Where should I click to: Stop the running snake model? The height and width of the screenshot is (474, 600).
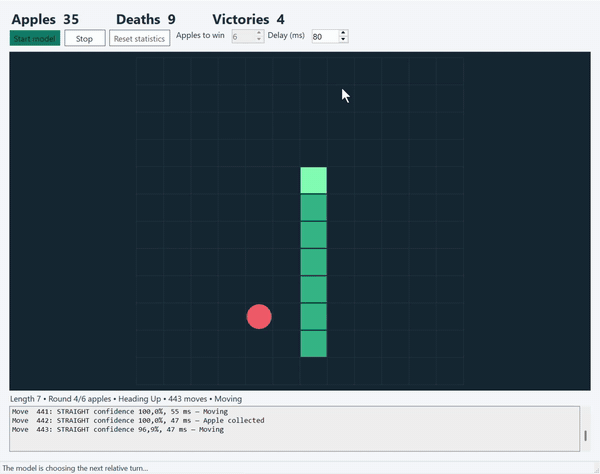(x=85, y=38)
